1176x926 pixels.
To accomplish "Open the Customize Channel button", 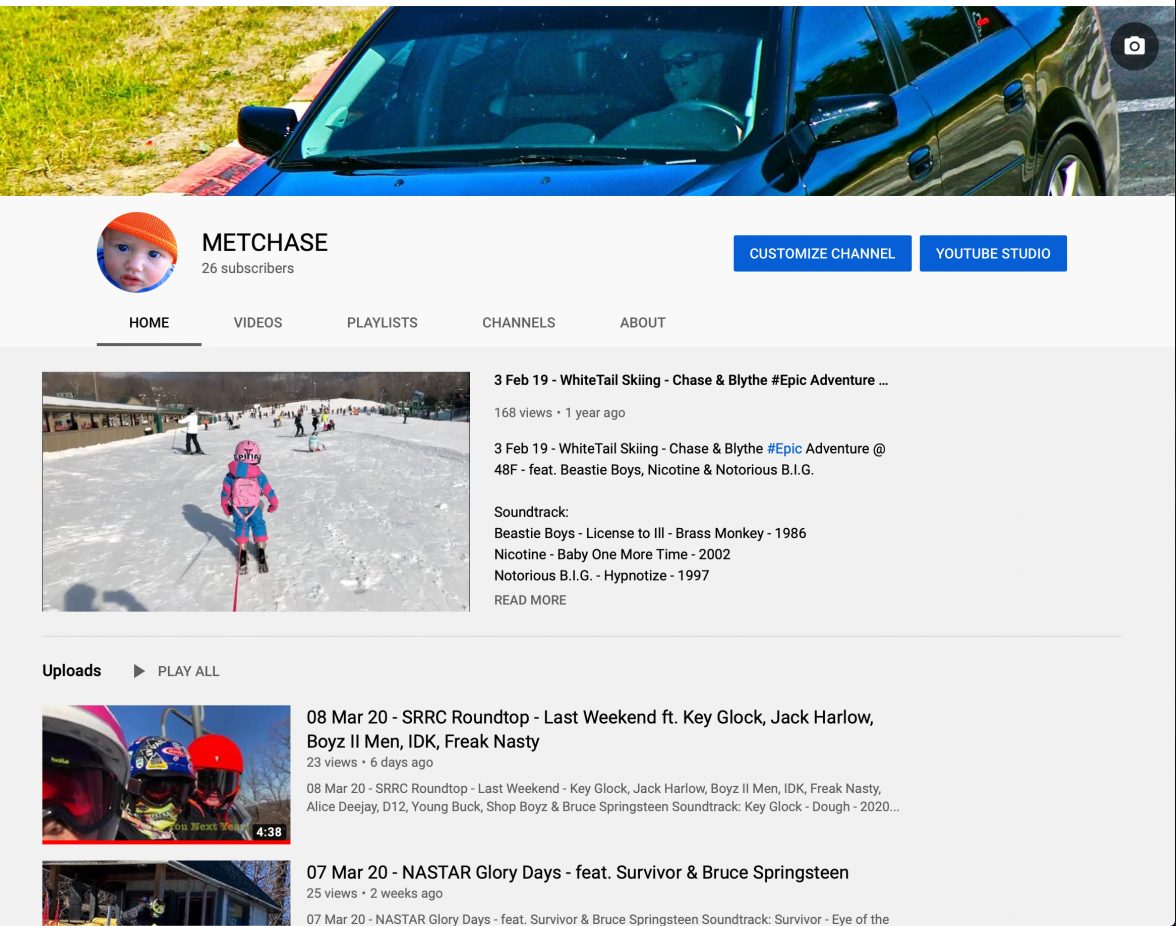I will 822,254.
